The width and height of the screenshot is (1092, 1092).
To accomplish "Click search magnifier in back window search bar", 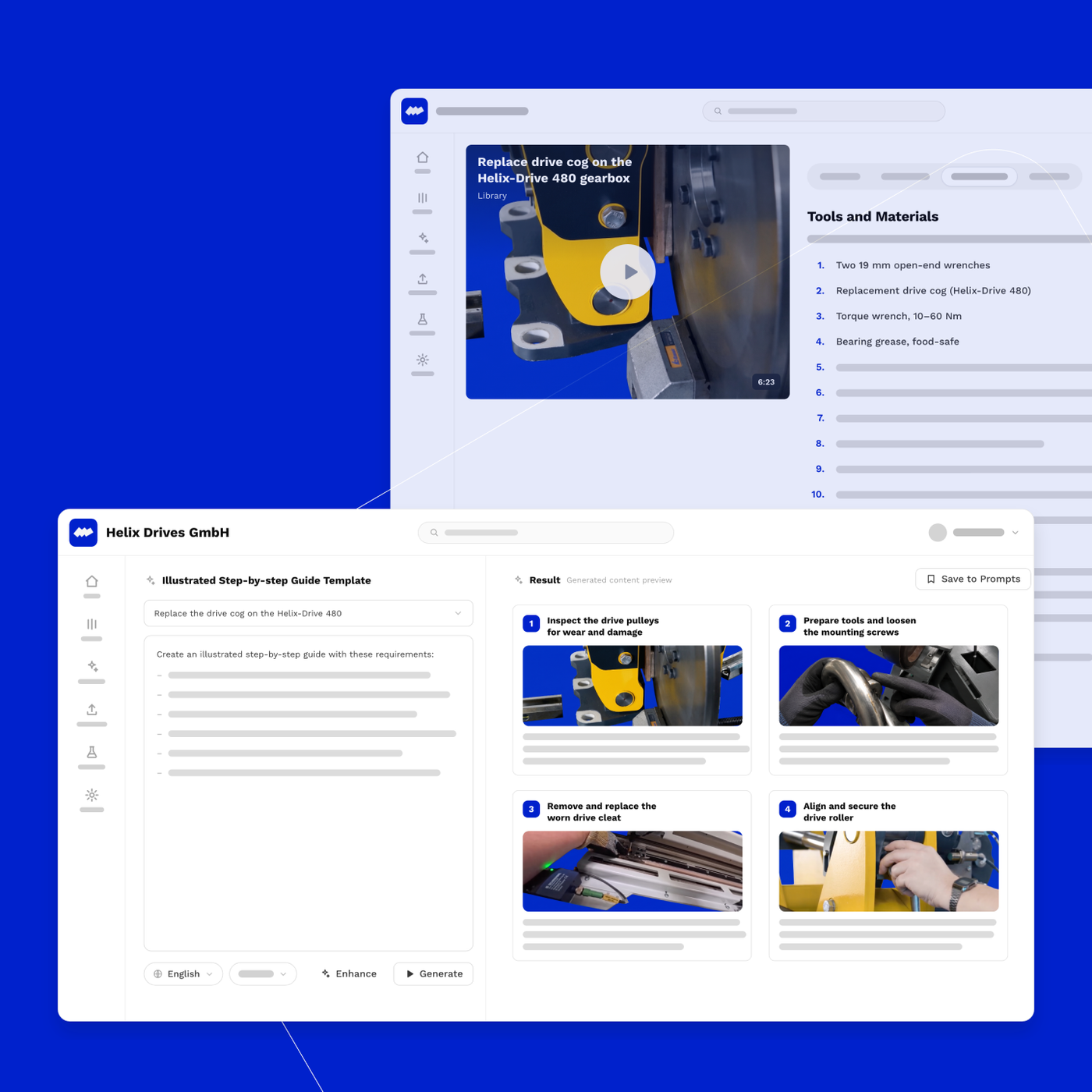I will pos(718,111).
